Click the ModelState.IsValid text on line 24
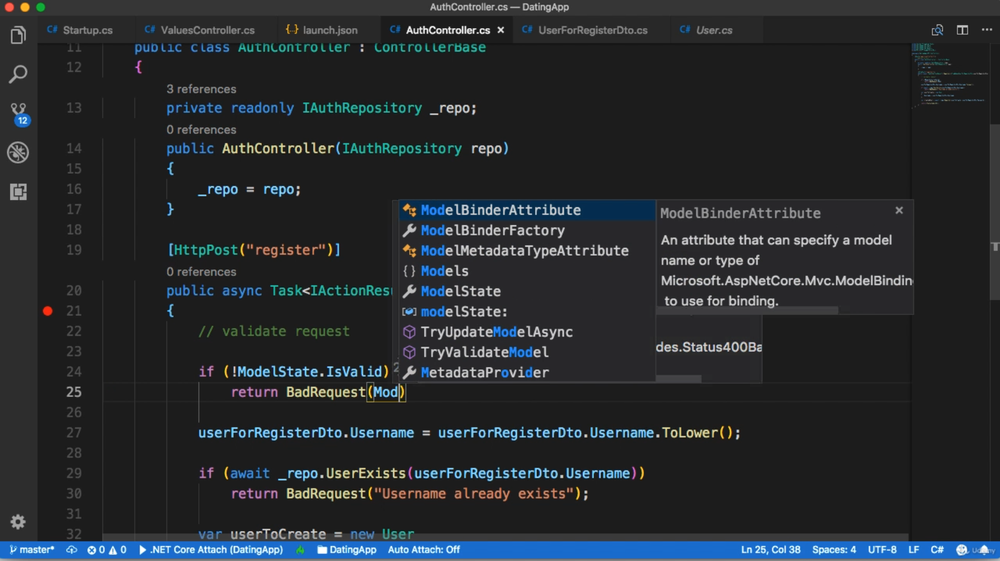 309,372
